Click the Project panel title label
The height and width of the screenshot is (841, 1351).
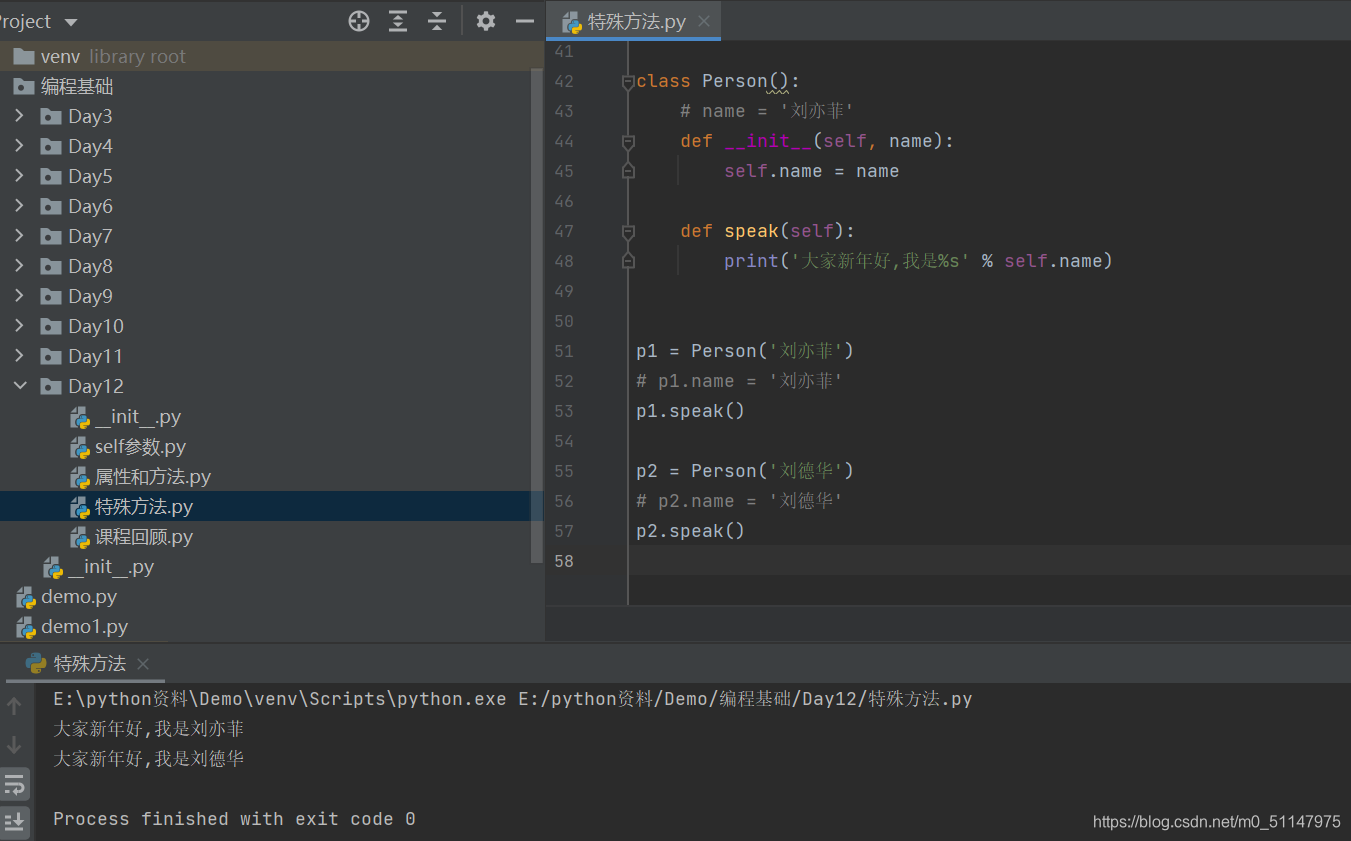[26, 22]
